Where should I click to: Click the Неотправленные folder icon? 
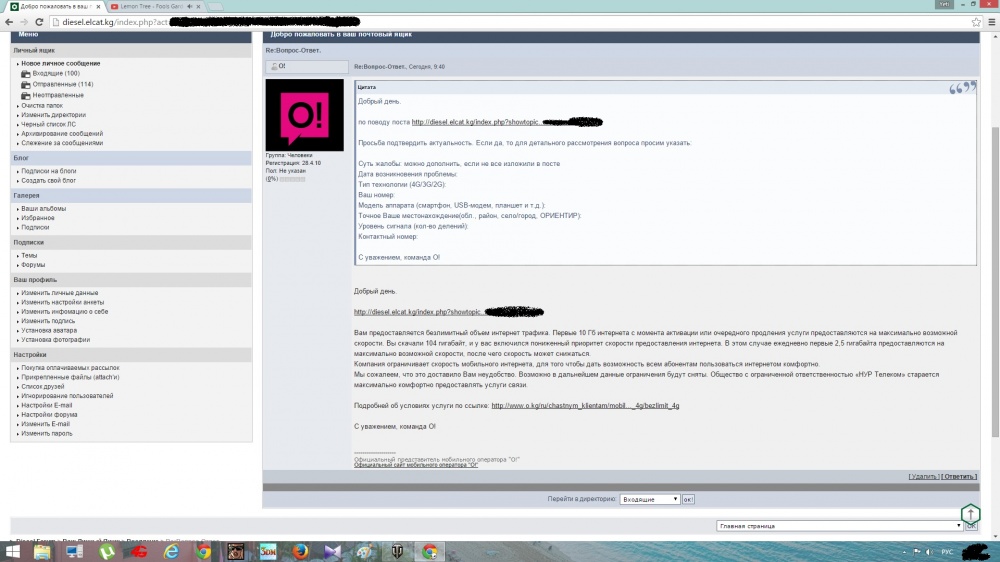click(x=26, y=95)
